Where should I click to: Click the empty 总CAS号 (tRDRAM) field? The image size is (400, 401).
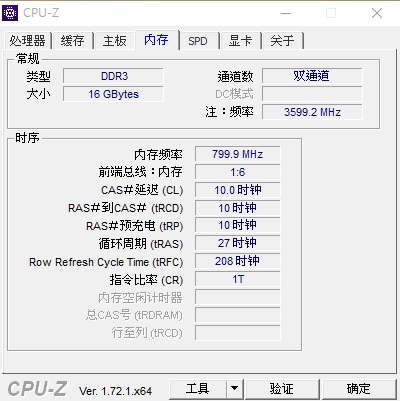click(238, 315)
